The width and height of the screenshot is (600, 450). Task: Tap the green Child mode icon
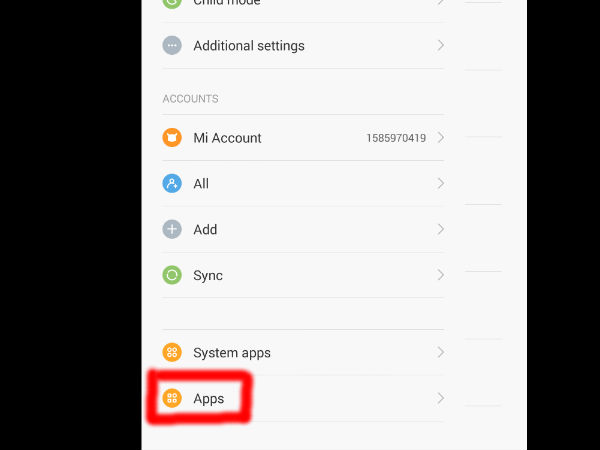tap(172, 3)
